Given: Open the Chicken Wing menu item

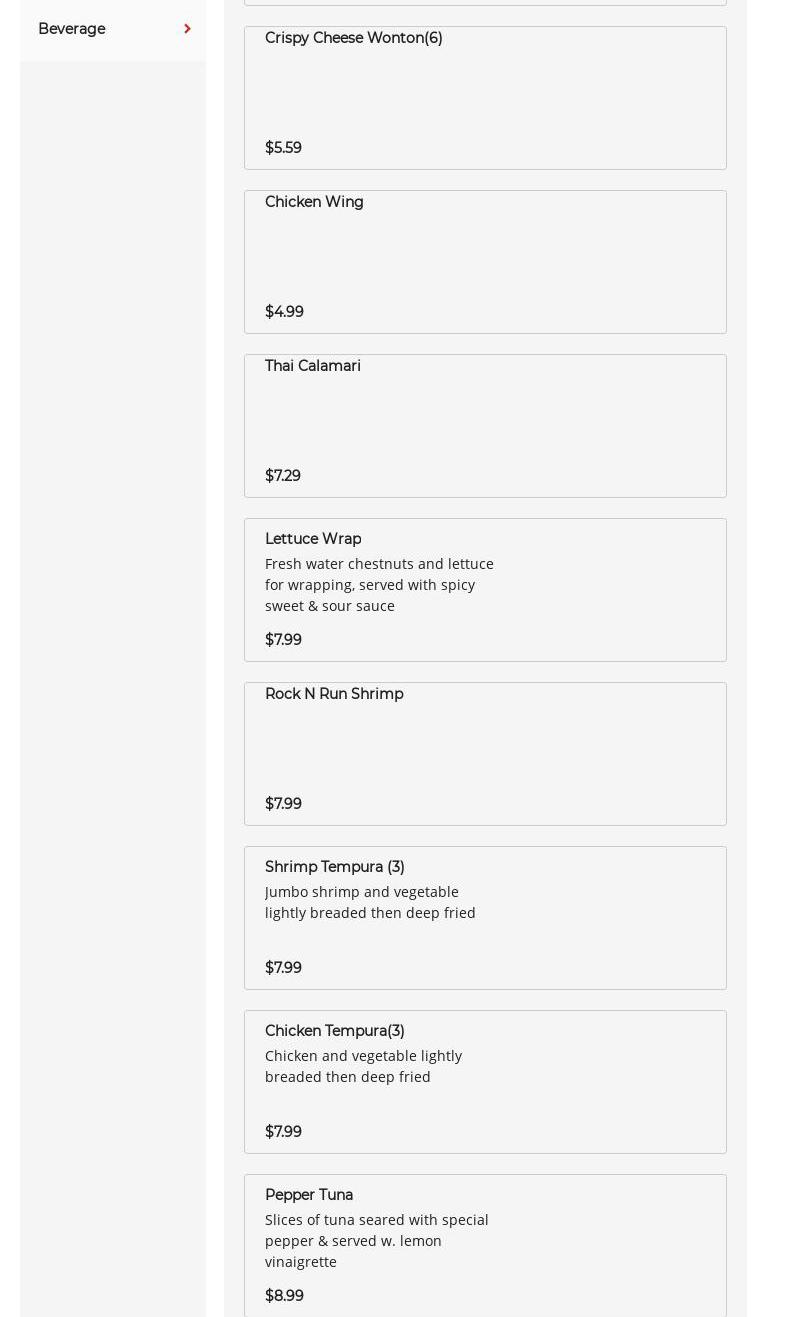Looking at the screenshot, I should [314, 202].
